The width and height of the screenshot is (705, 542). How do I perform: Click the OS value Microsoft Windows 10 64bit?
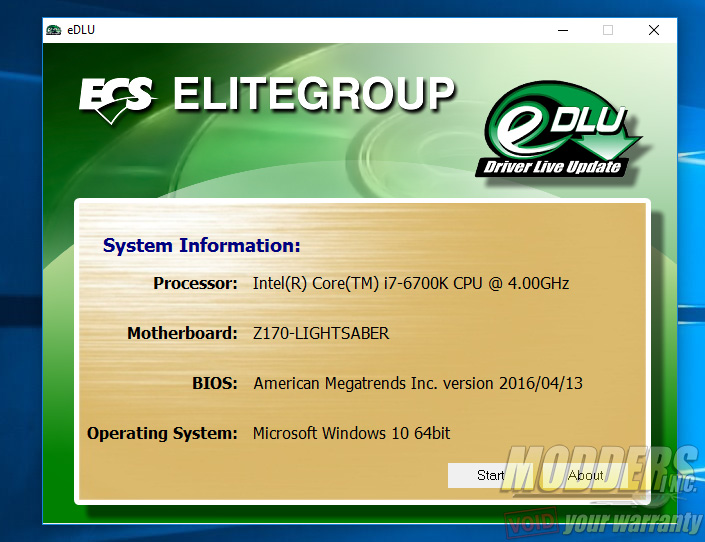[x=351, y=433]
